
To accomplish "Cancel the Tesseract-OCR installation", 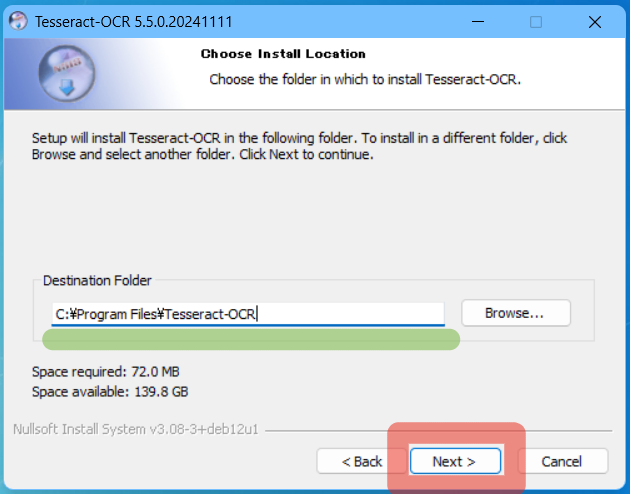I will pos(562,461).
